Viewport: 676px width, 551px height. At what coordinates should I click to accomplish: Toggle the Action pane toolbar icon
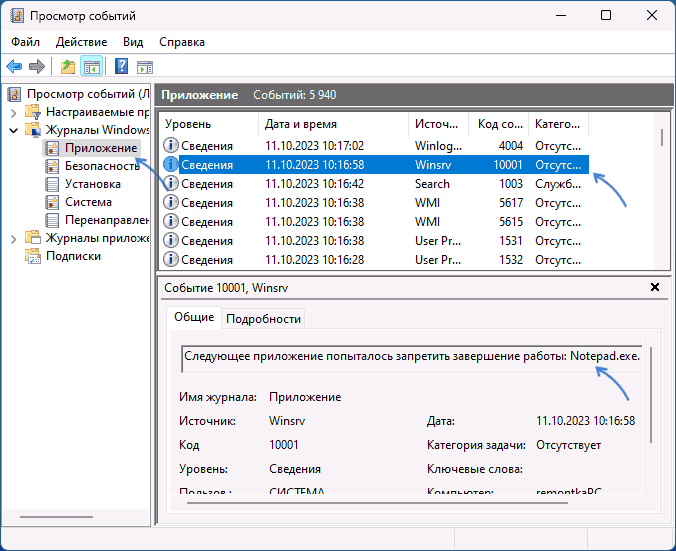[x=144, y=67]
